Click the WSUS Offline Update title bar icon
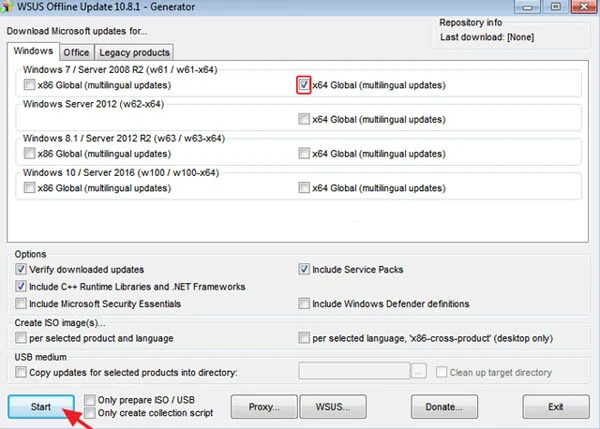The height and width of the screenshot is (429, 600). (7, 7)
